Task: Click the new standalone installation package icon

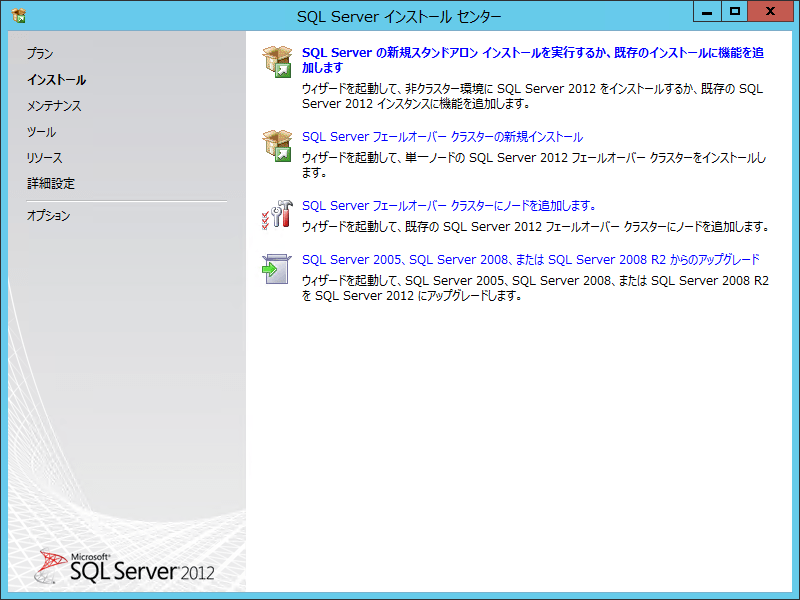Action: click(x=277, y=61)
